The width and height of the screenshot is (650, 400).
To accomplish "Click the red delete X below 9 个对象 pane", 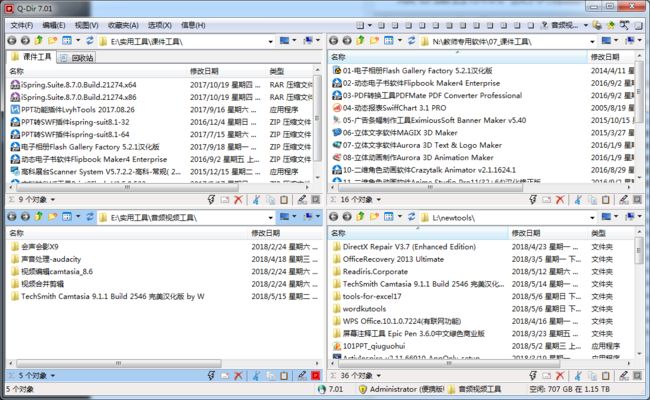I will tap(238, 200).
